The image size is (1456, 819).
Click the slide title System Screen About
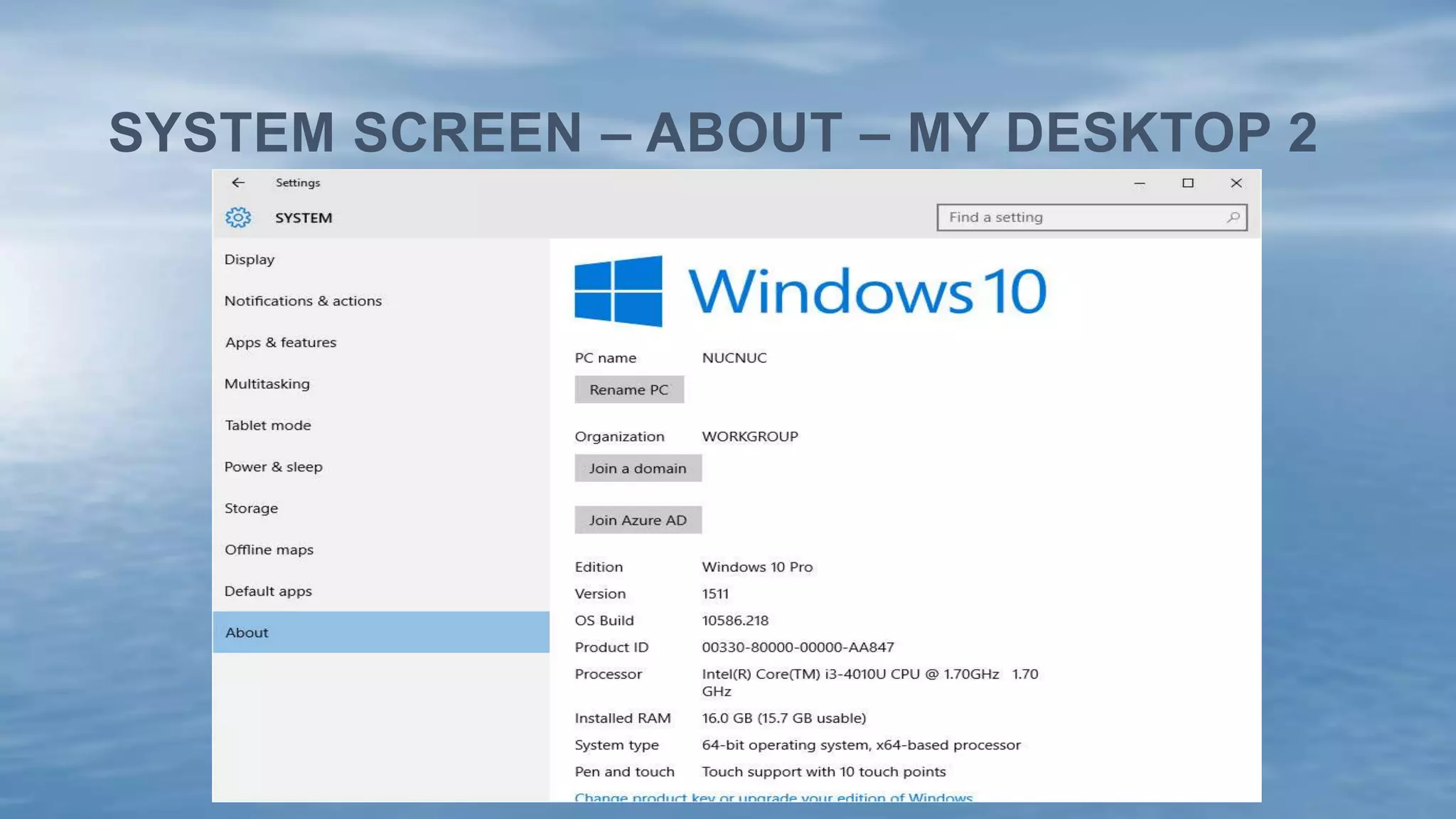point(713,132)
